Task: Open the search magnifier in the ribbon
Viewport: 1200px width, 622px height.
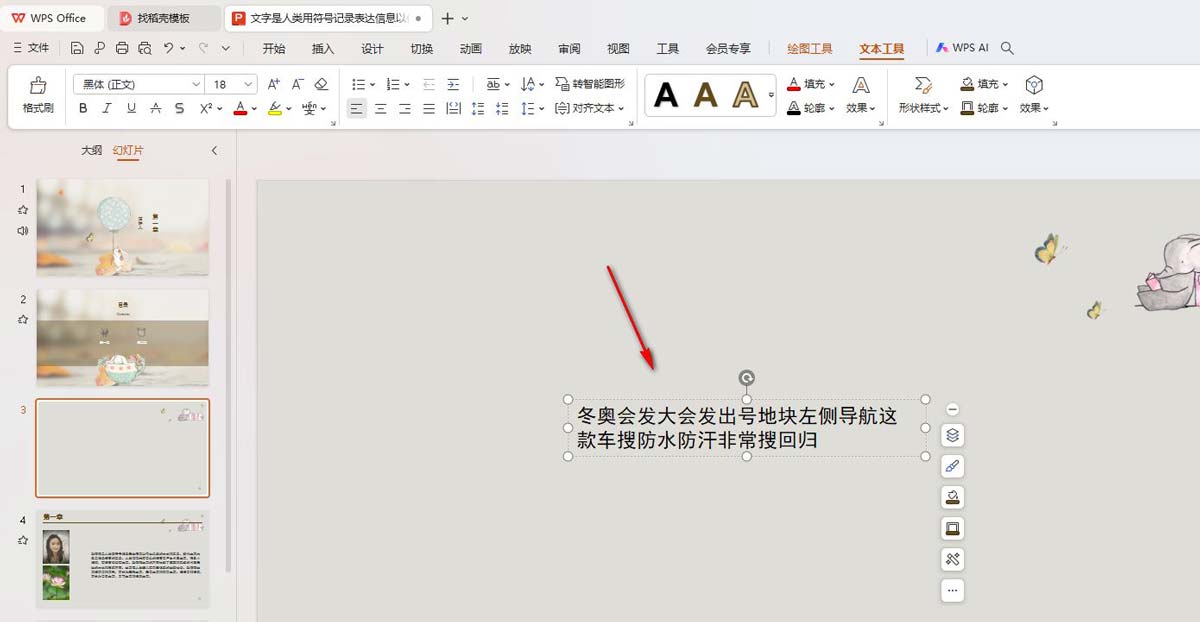Action: (1007, 47)
